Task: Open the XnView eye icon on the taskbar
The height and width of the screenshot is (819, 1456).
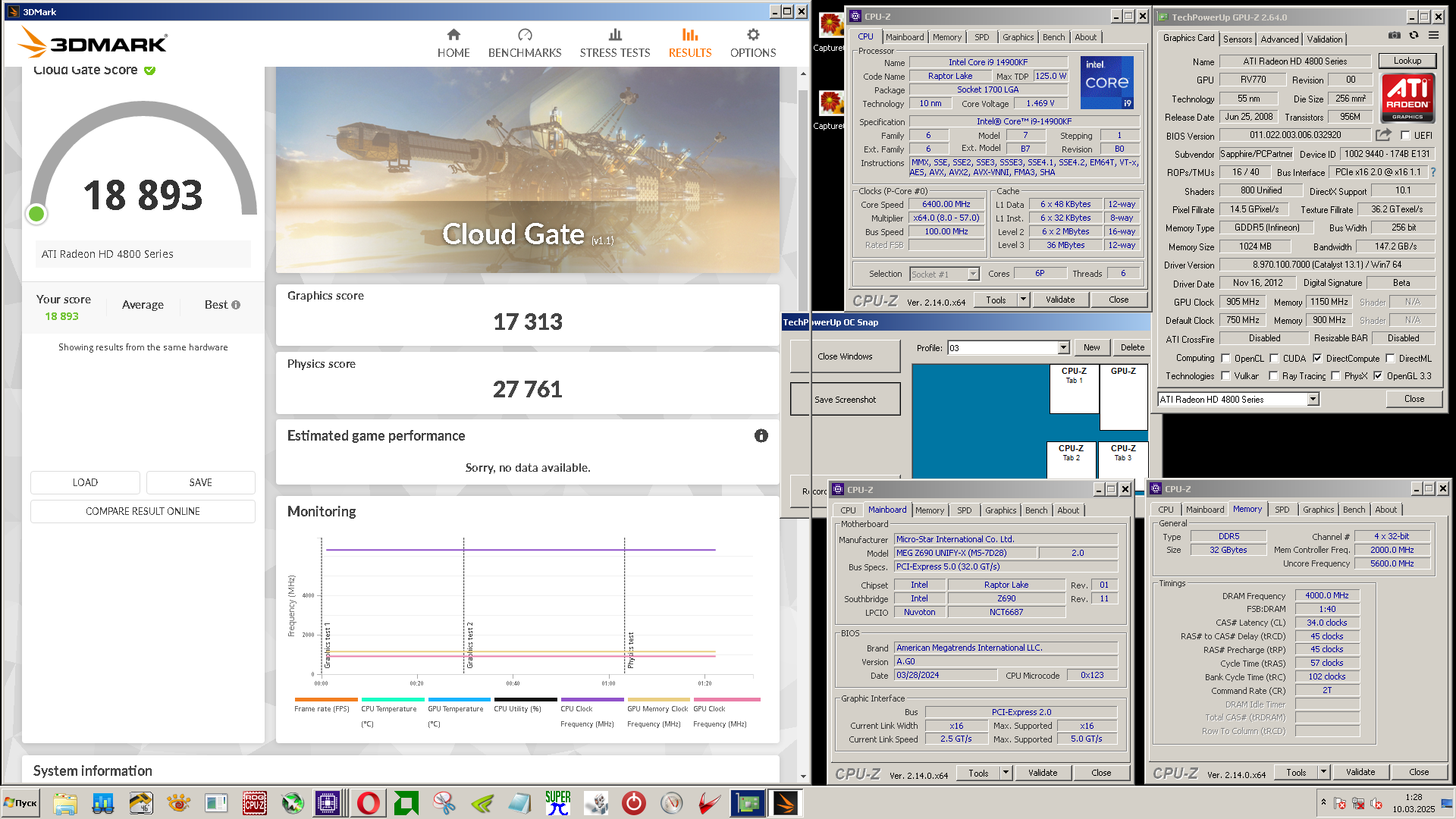Action: tap(179, 803)
